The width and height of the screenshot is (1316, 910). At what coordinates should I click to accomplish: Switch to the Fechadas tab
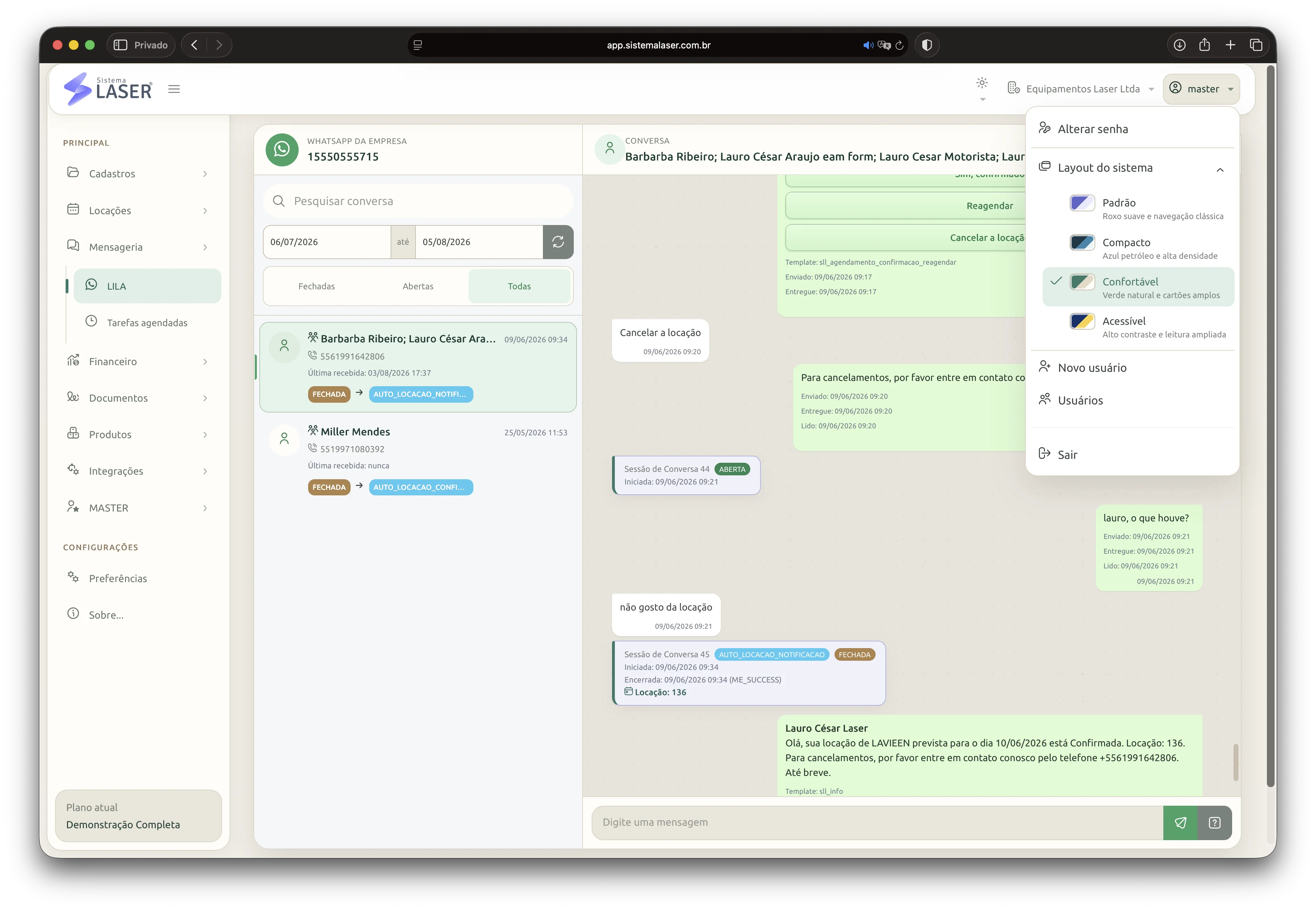pos(316,286)
